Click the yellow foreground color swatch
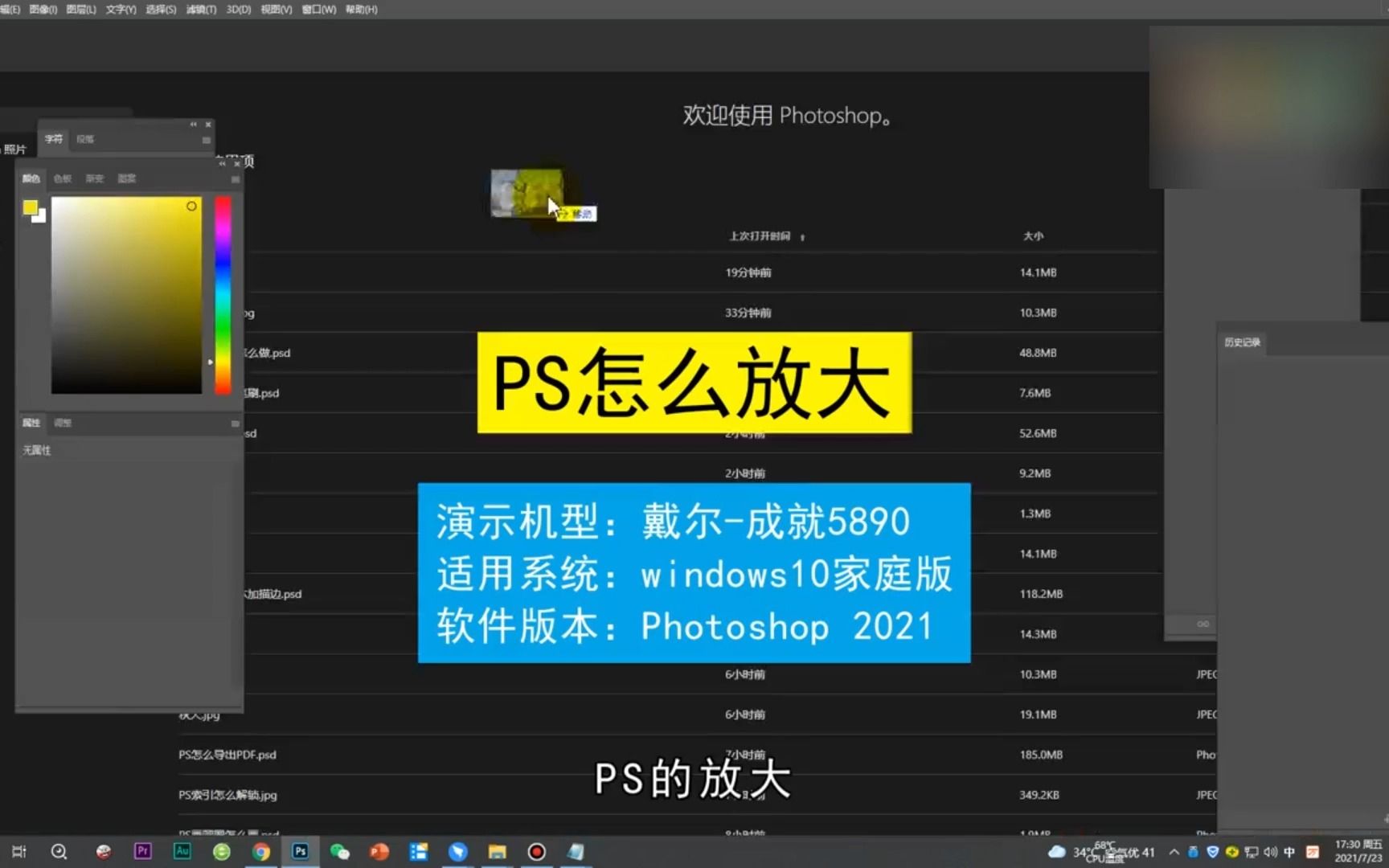The image size is (1389, 868). [30, 208]
